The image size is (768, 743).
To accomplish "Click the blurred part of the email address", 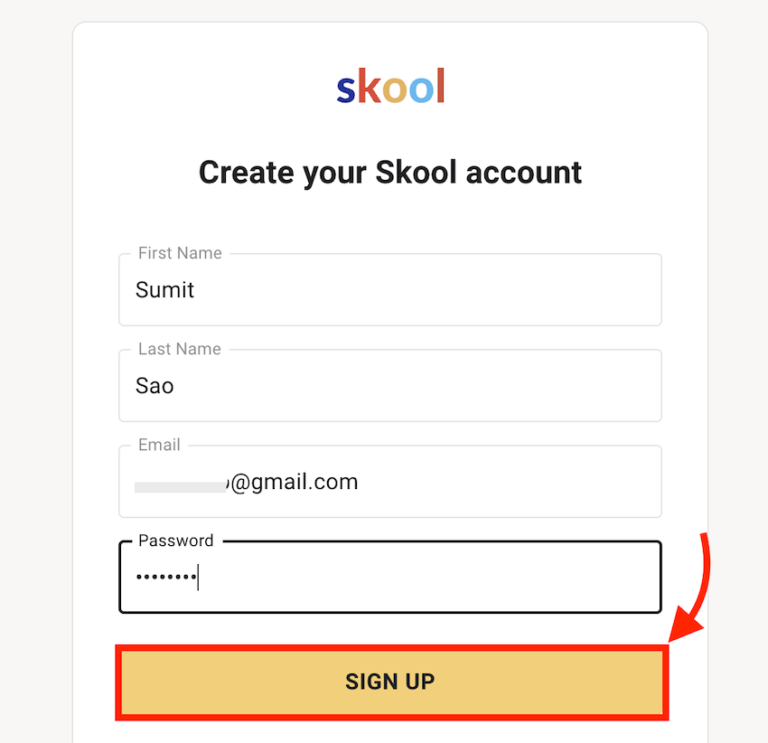I will [x=181, y=484].
